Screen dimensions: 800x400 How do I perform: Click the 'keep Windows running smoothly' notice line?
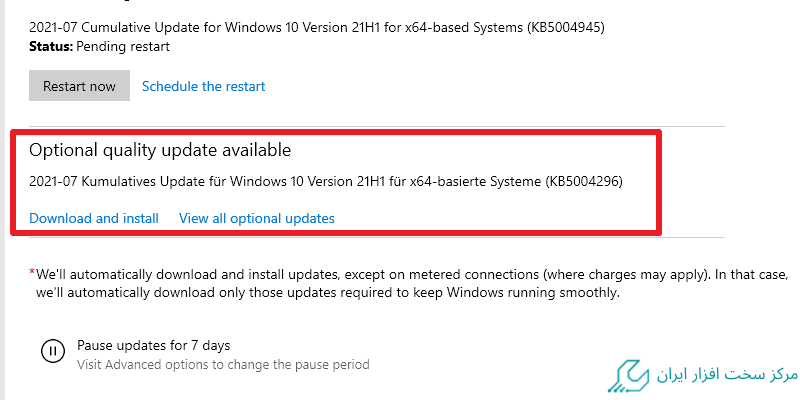tap(328, 294)
